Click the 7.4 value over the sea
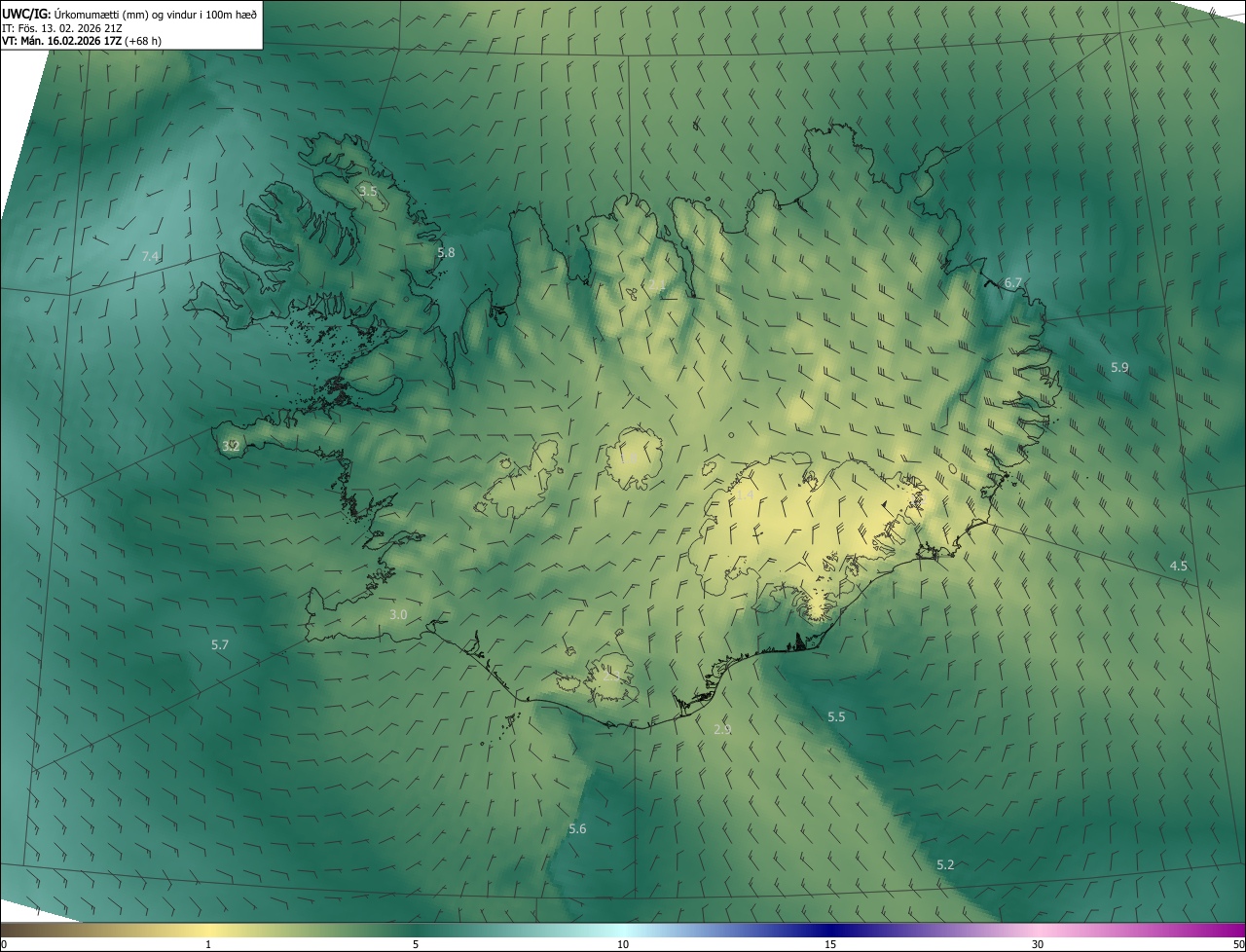 coord(150,256)
